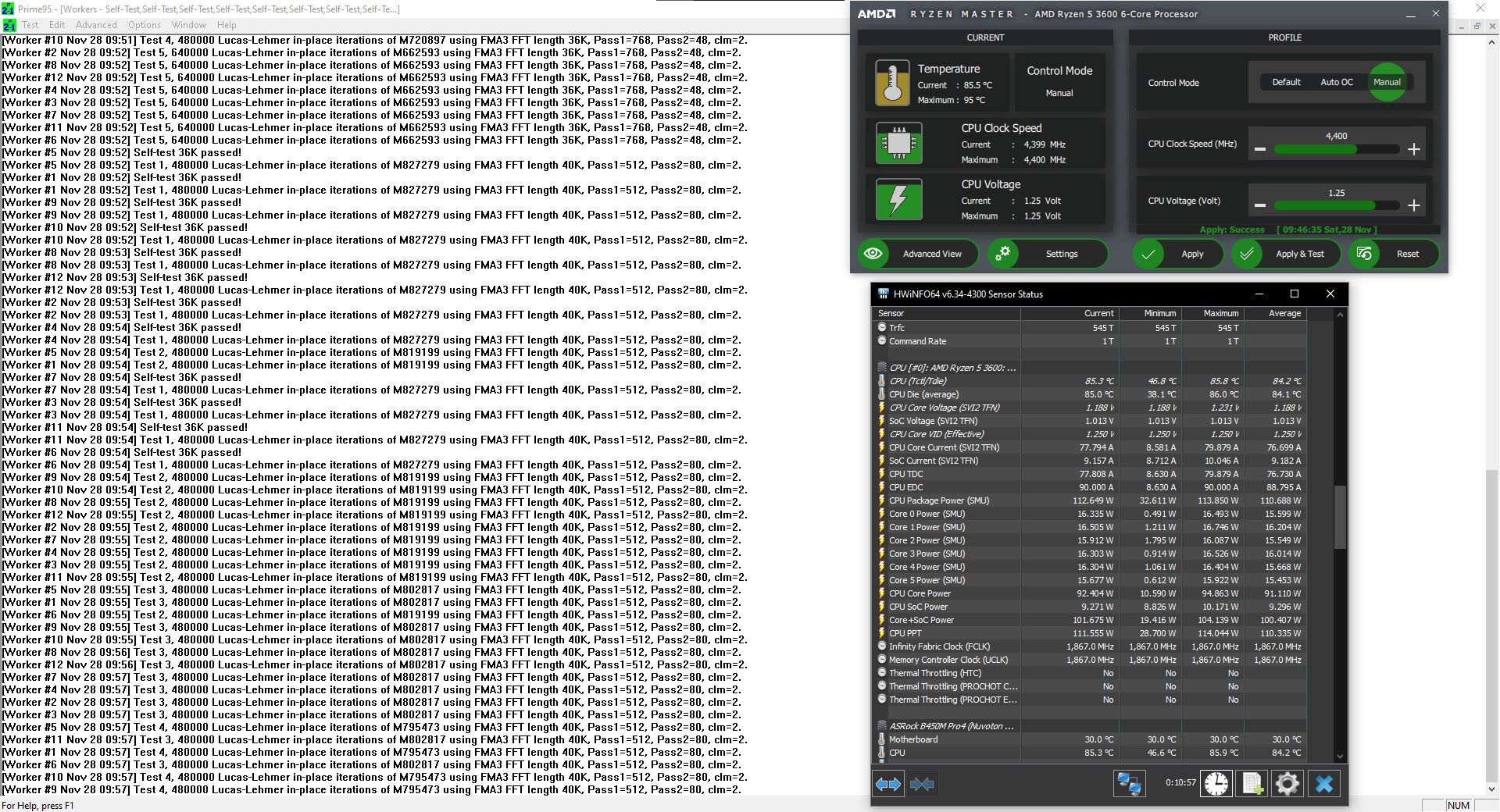The image size is (1500, 812).
Task: Select the 'CPU Die (average)' sensor row
Action: (x=1090, y=394)
